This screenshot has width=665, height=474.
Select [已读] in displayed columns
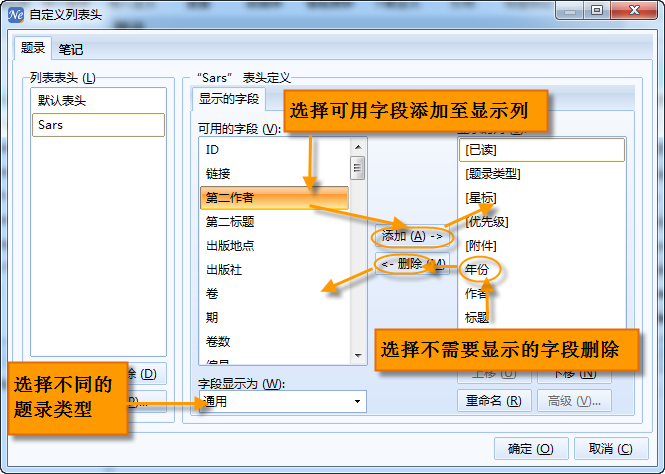(542, 150)
